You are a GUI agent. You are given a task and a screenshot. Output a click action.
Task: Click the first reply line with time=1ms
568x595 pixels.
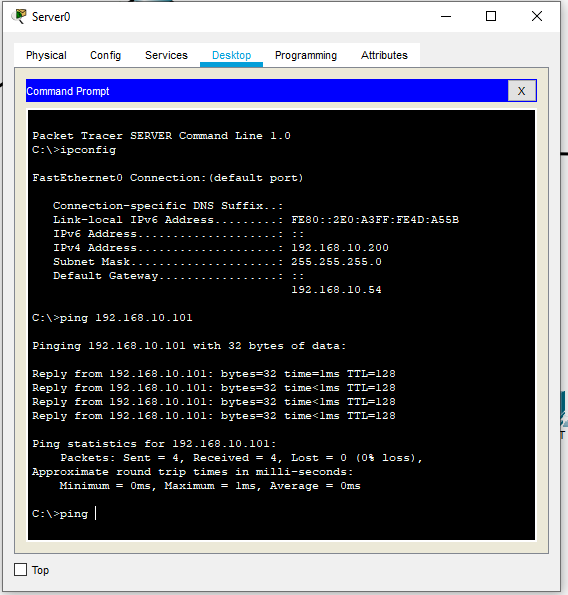(214, 374)
